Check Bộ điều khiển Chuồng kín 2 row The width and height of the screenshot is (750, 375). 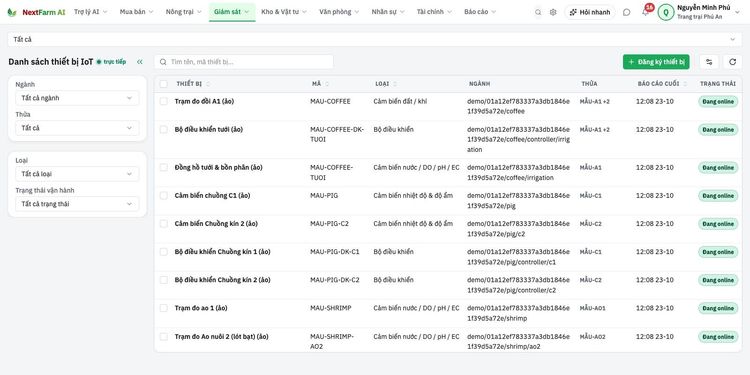(164, 280)
